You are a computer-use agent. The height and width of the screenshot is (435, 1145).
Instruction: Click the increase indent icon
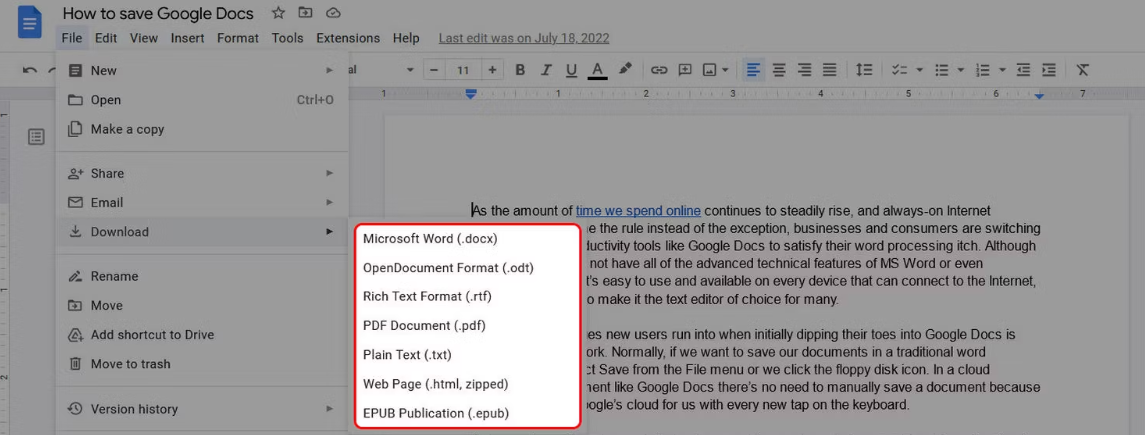coord(1049,70)
